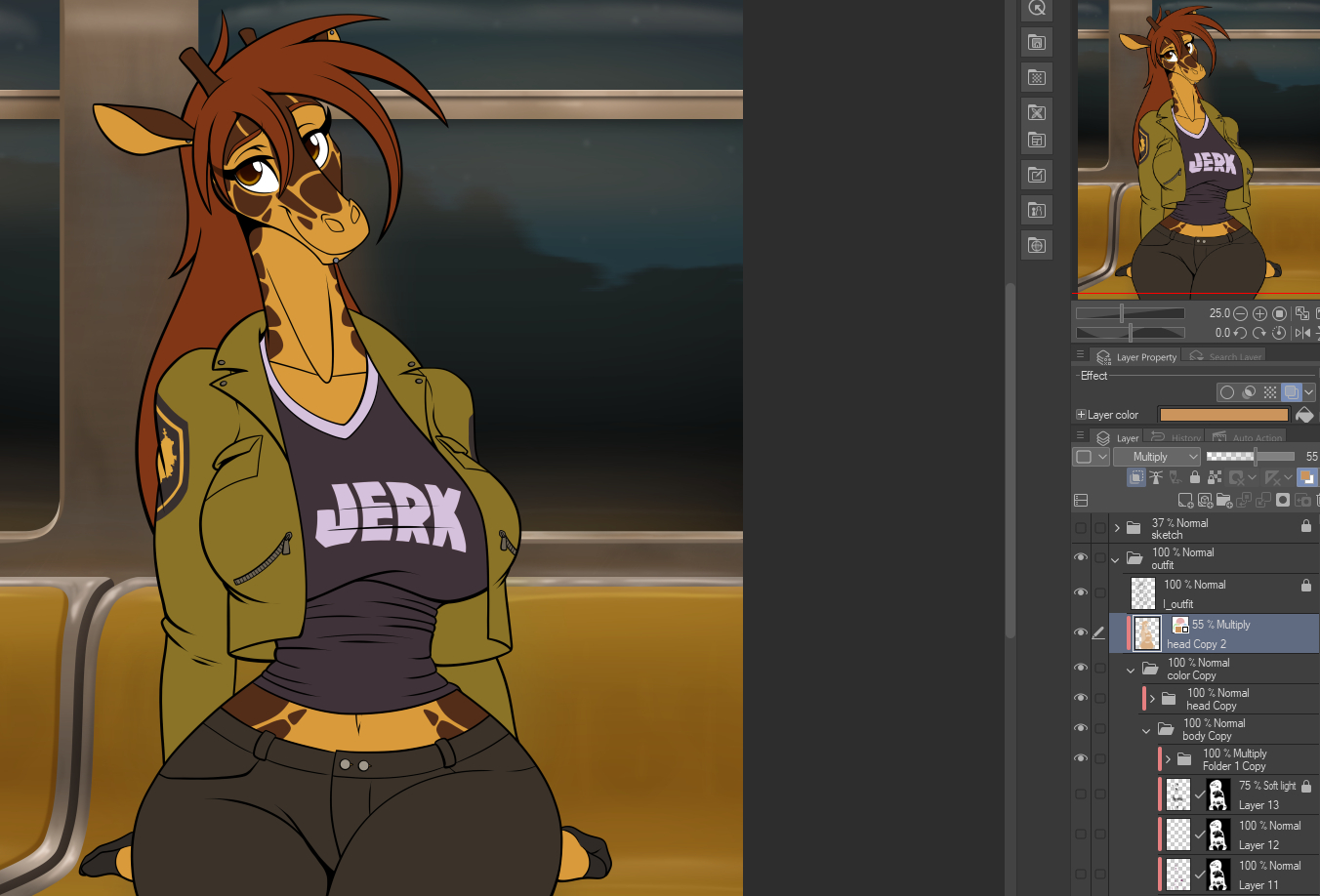This screenshot has height=896, width=1320.
Task: Select the Tone effect icon in Layer Property
Action: point(1270,392)
